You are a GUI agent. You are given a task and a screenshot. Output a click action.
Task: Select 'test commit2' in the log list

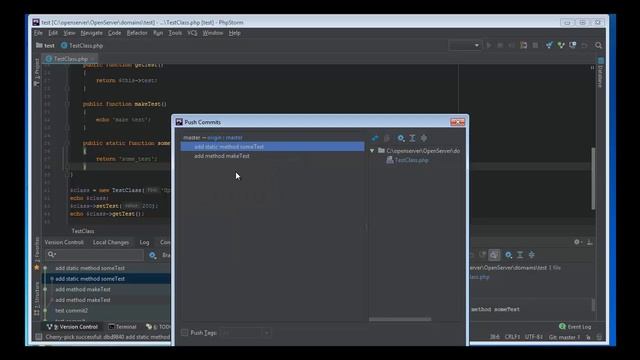tap(107, 311)
